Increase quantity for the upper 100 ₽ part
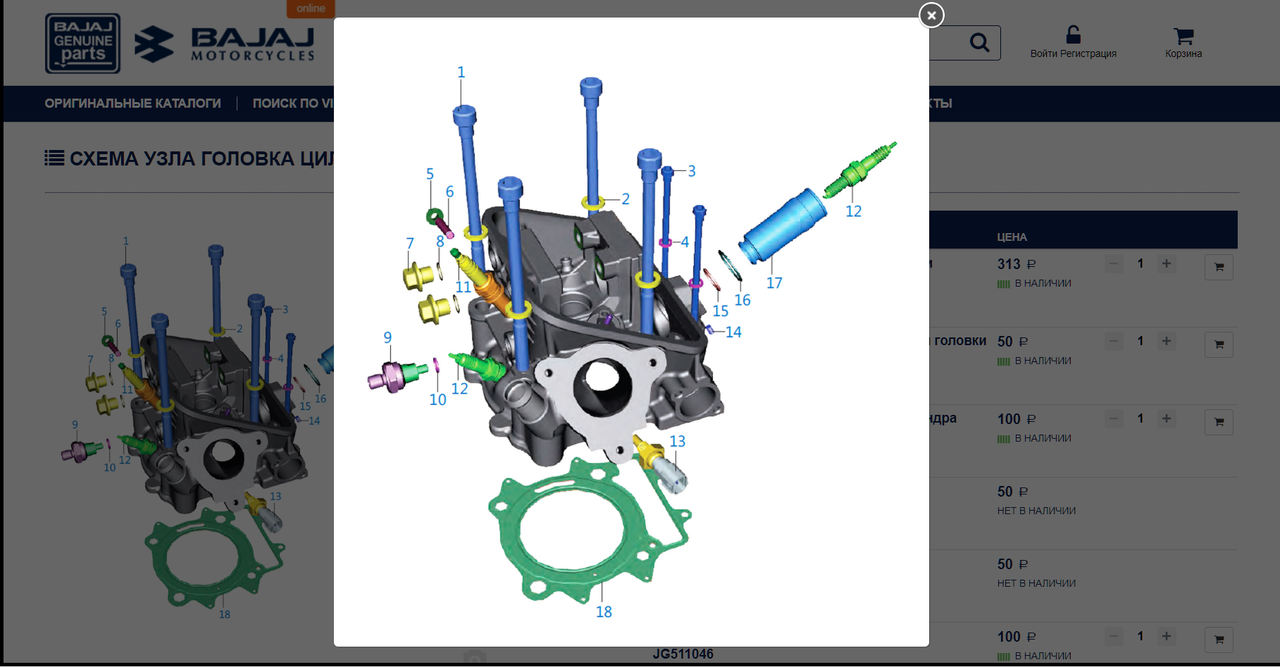The width and height of the screenshot is (1280, 667). pos(1166,419)
